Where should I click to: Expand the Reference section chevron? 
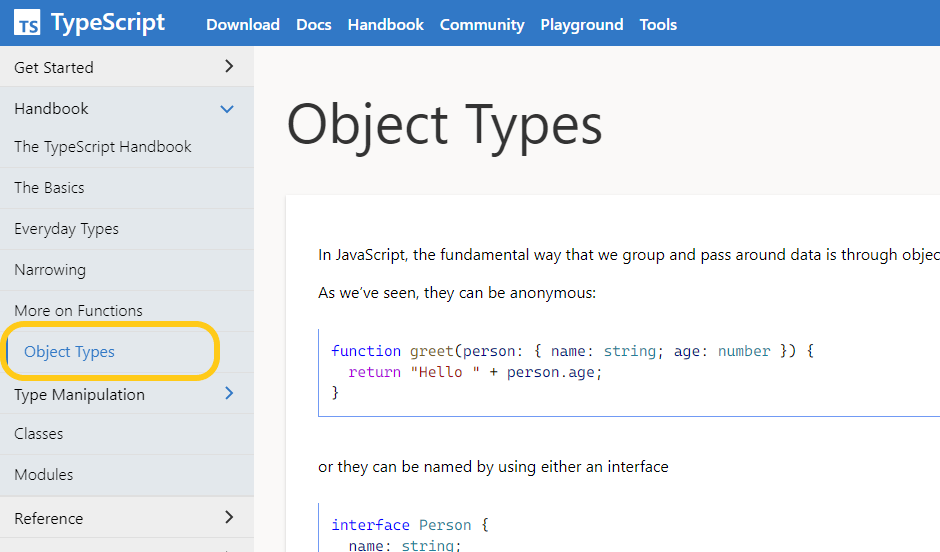[x=228, y=517]
